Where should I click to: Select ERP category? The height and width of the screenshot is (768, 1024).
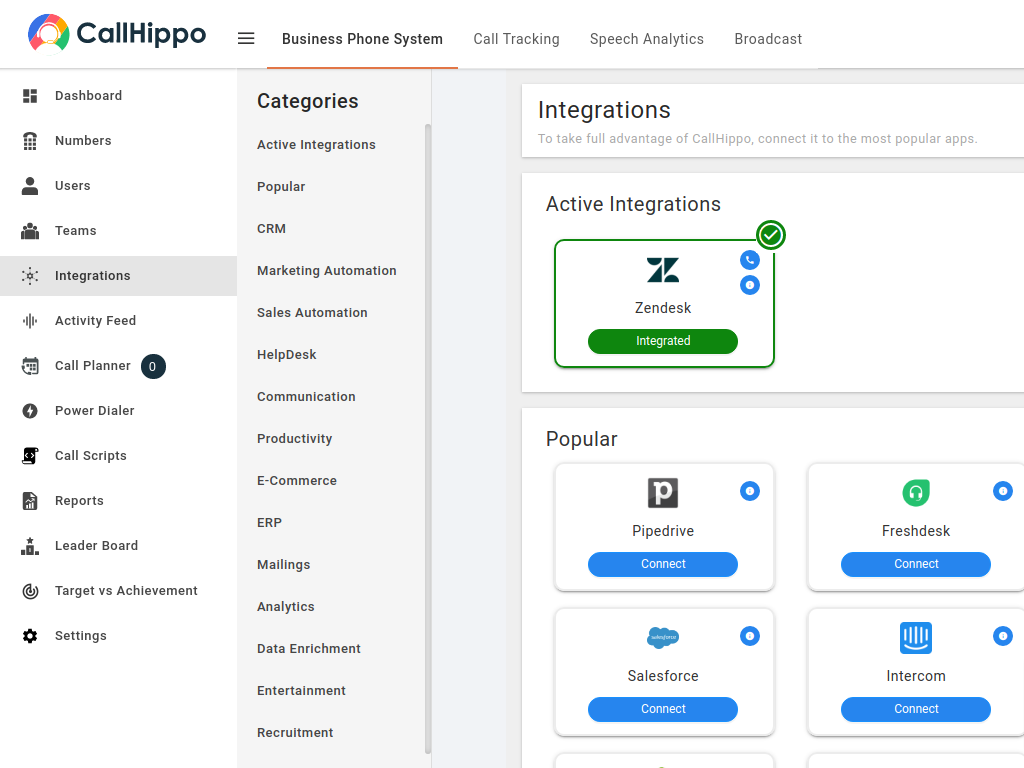click(269, 523)
